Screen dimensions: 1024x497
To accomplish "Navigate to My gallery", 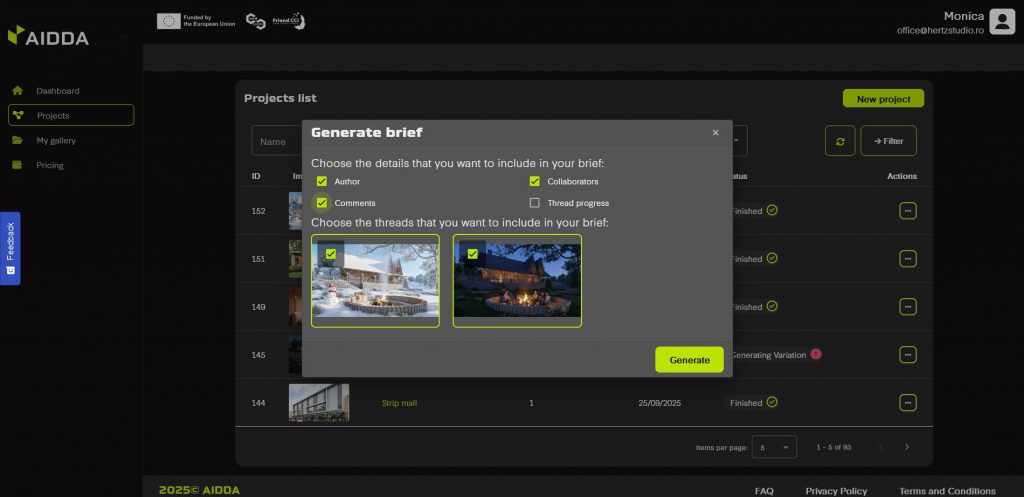I will click(x=56, y=141).
